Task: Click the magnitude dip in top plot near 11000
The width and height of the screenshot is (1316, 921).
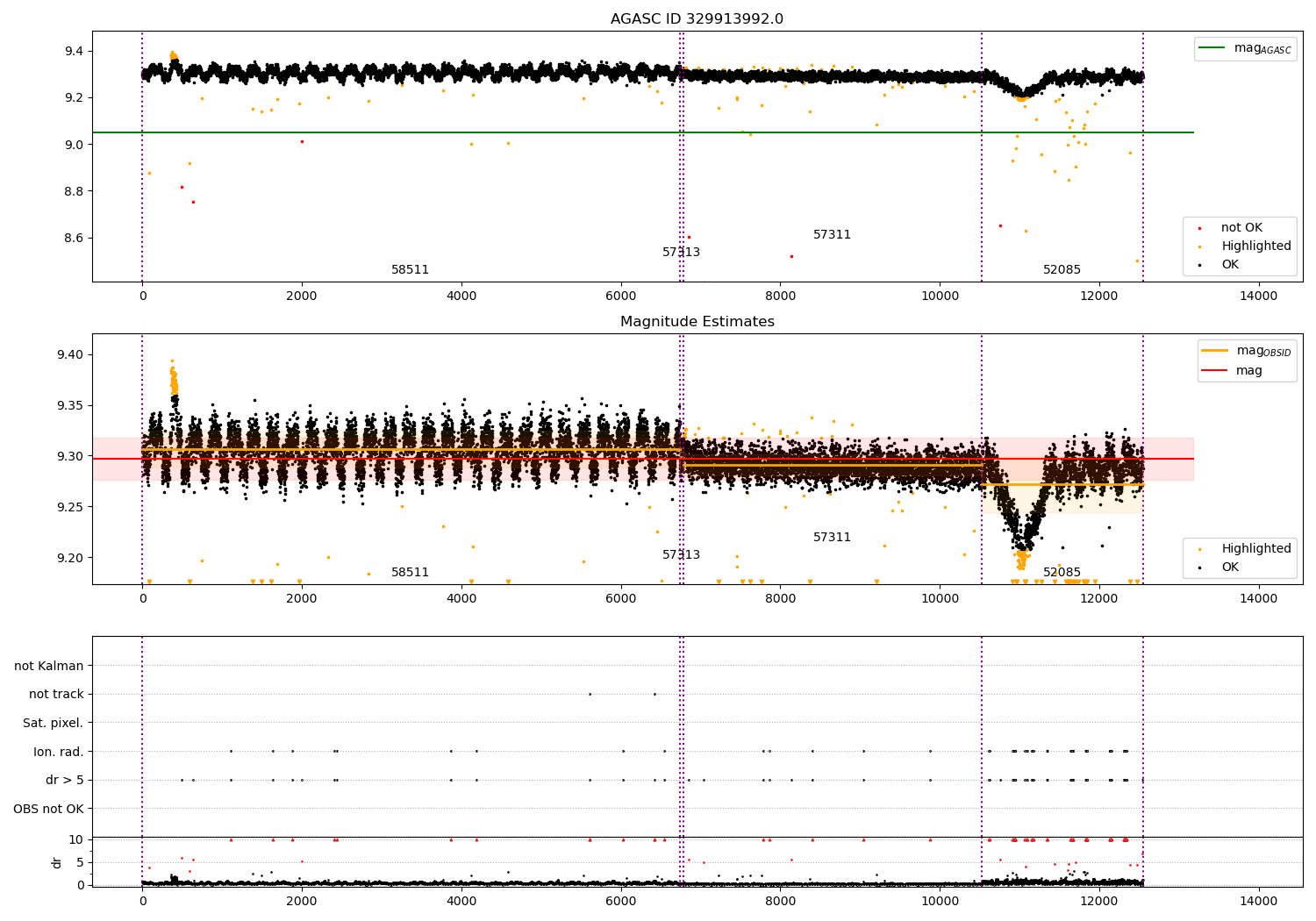Action: tap(1022, 91)
